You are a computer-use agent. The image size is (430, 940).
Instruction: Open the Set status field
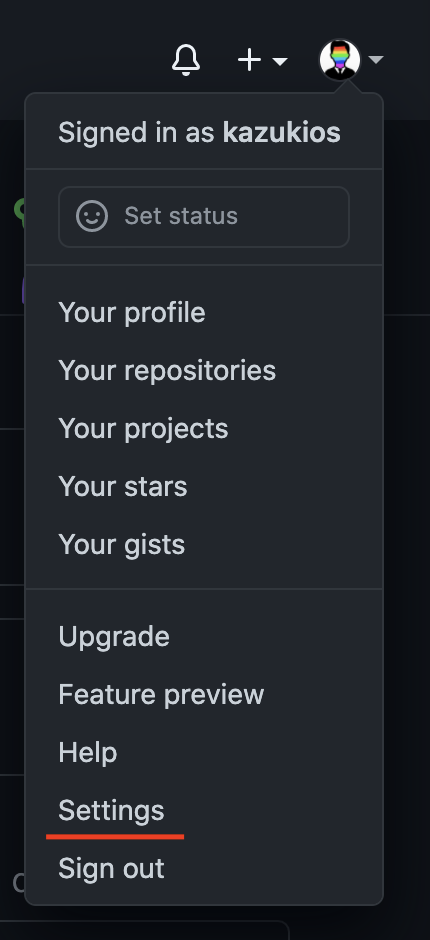click(x=204, y=216)
